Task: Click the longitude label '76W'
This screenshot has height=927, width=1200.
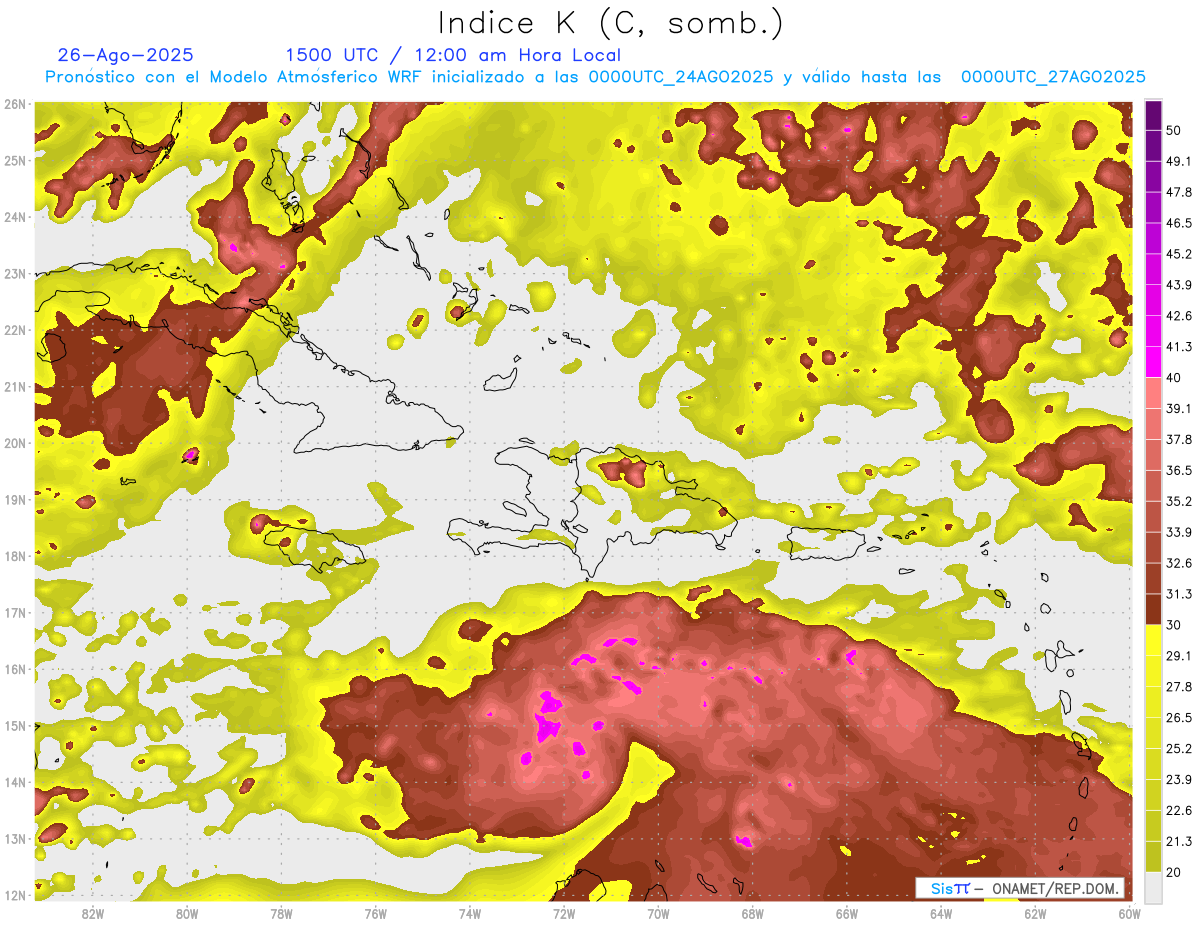Action: (375, 914)
